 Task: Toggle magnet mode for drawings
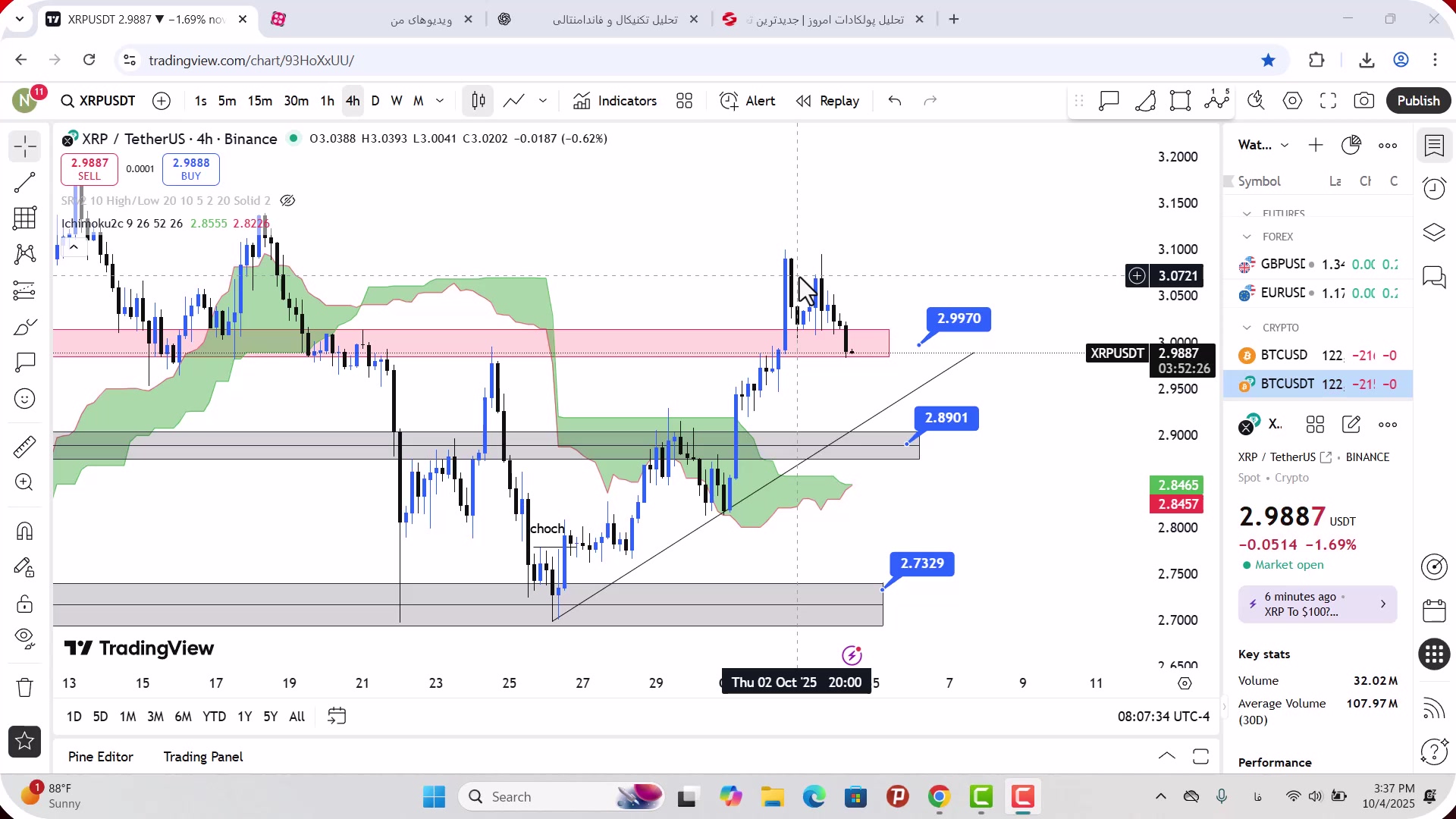pyautogui.click(x=25, y=531)
